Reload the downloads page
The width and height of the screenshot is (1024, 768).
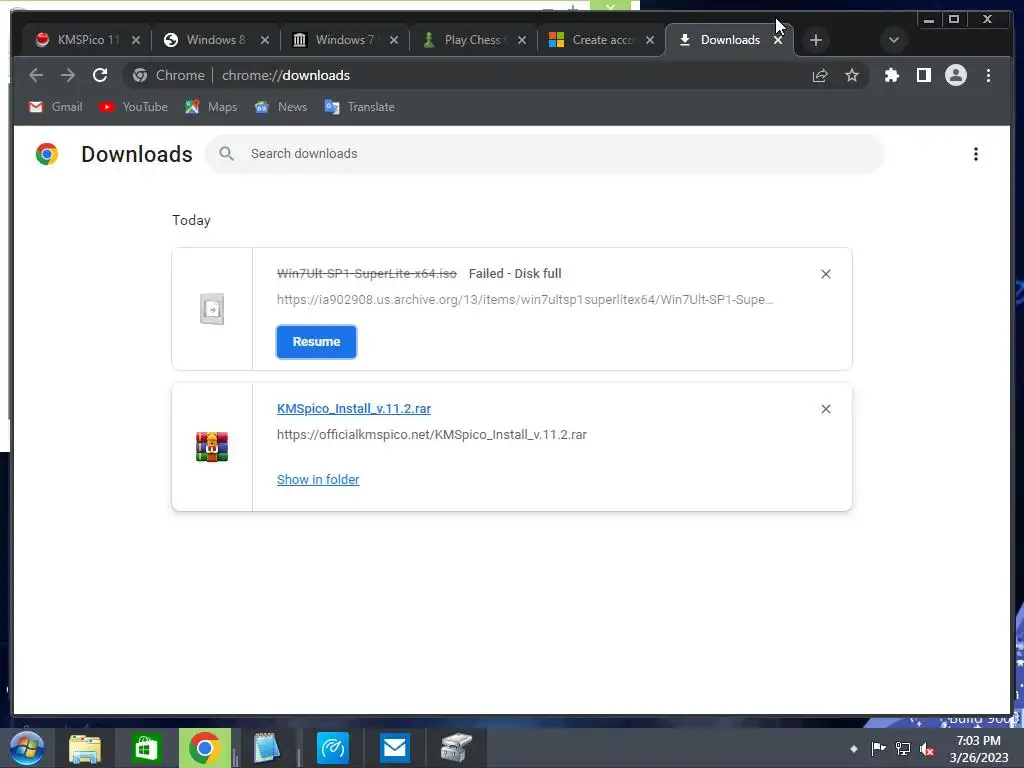(x=100, y=75)
